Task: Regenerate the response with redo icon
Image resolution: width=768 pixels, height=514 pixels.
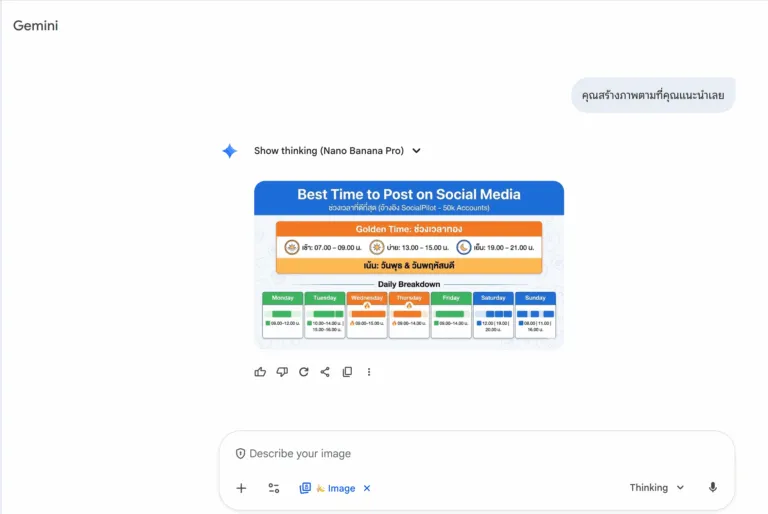Action: (304, 372)
